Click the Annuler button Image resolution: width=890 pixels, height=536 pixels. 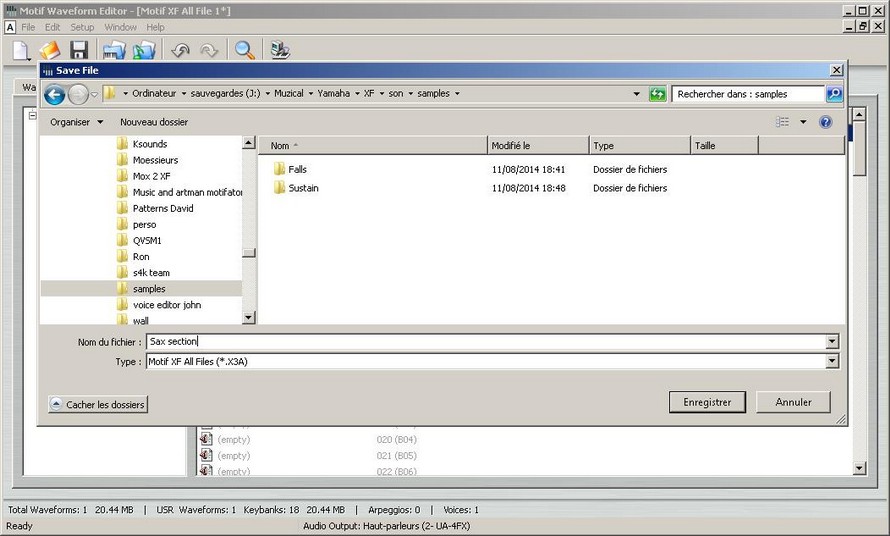coord(793,402)
